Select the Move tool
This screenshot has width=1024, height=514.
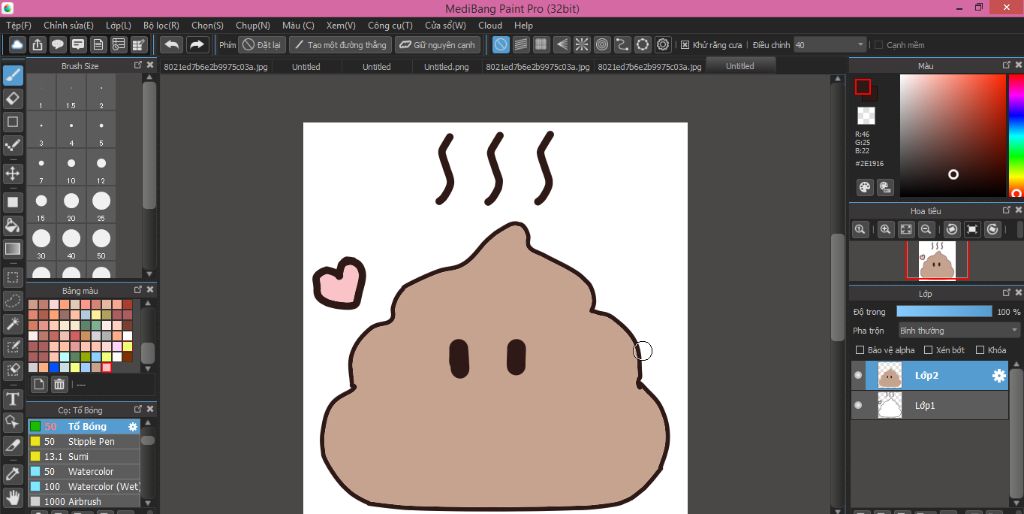click(x=12, y=173)
